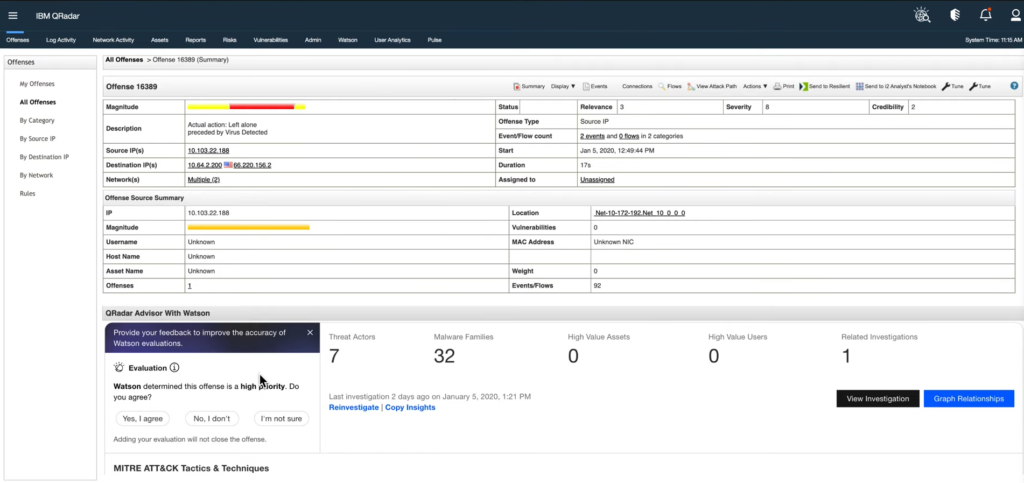Select All Offenses in sidebar
The width and height of the screenshot is (1024, 483).
[38, 102]
